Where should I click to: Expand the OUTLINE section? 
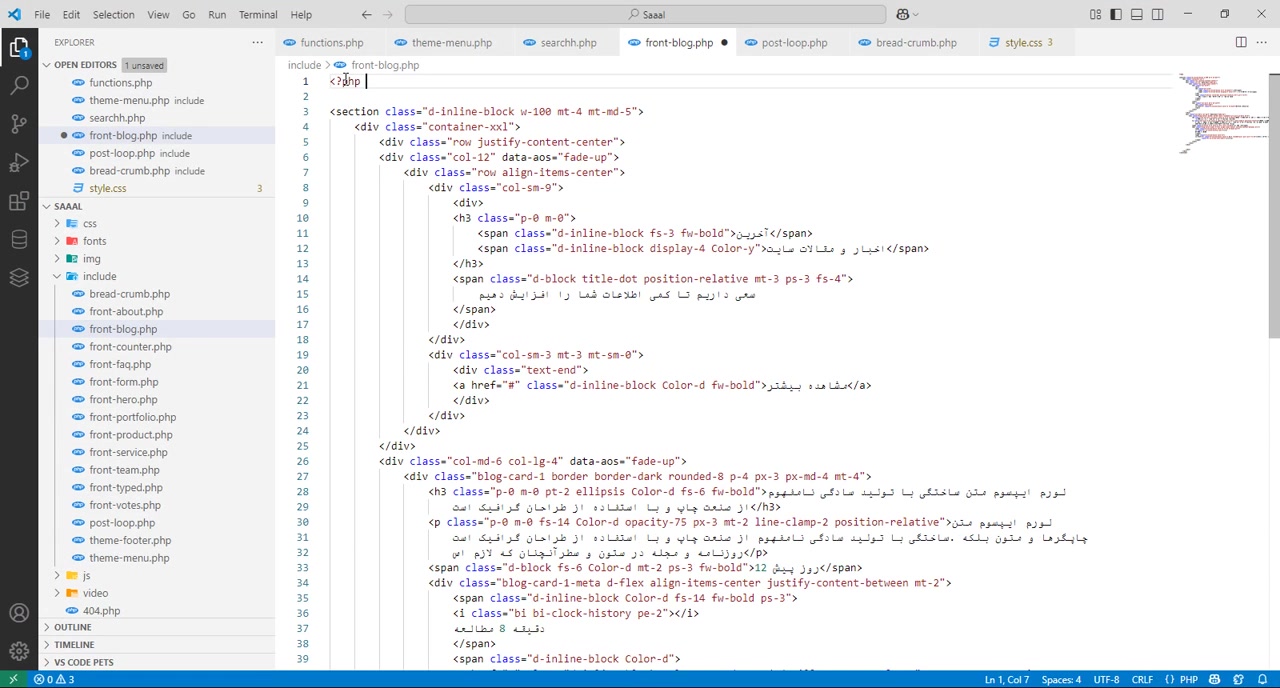[x=72, y=627]
